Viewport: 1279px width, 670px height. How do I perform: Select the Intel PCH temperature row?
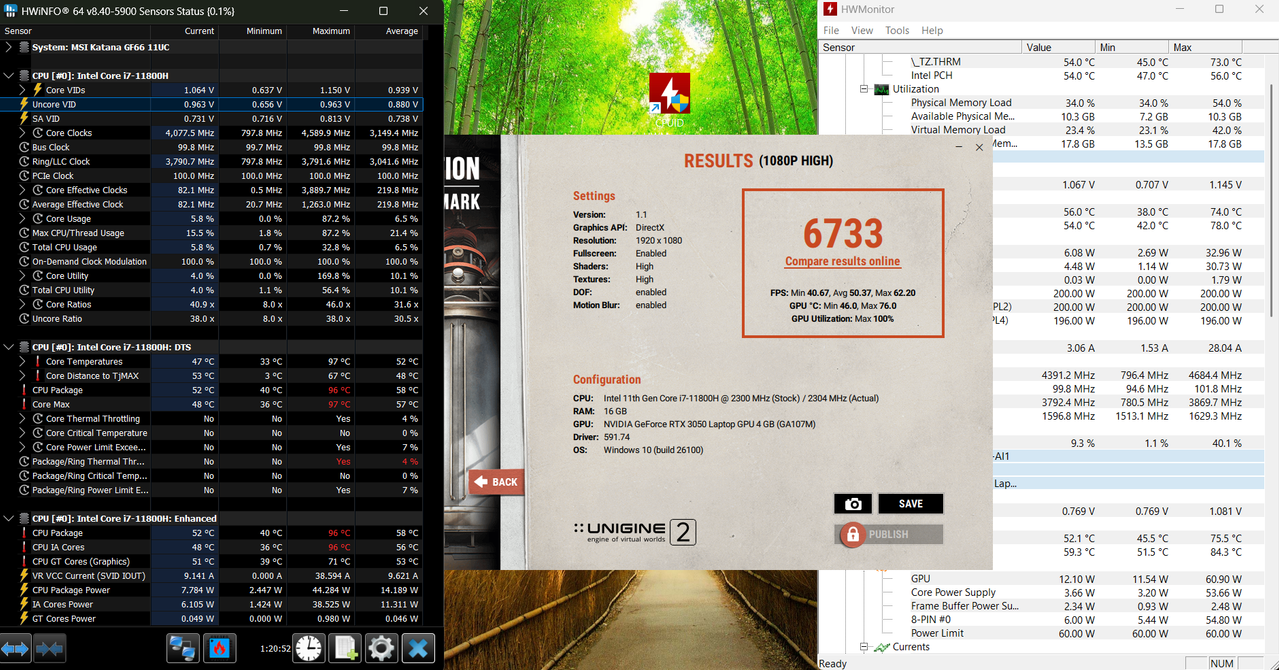[1041, 76]
